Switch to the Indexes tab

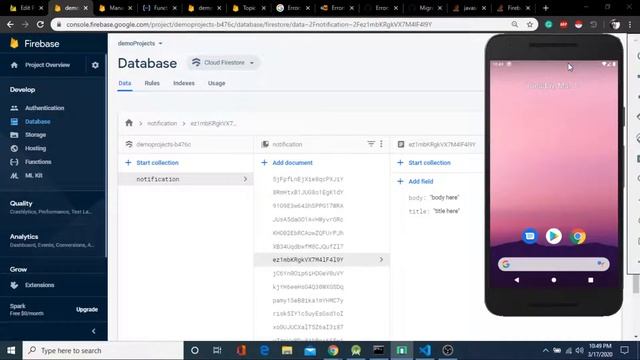(x=184, y=83)
